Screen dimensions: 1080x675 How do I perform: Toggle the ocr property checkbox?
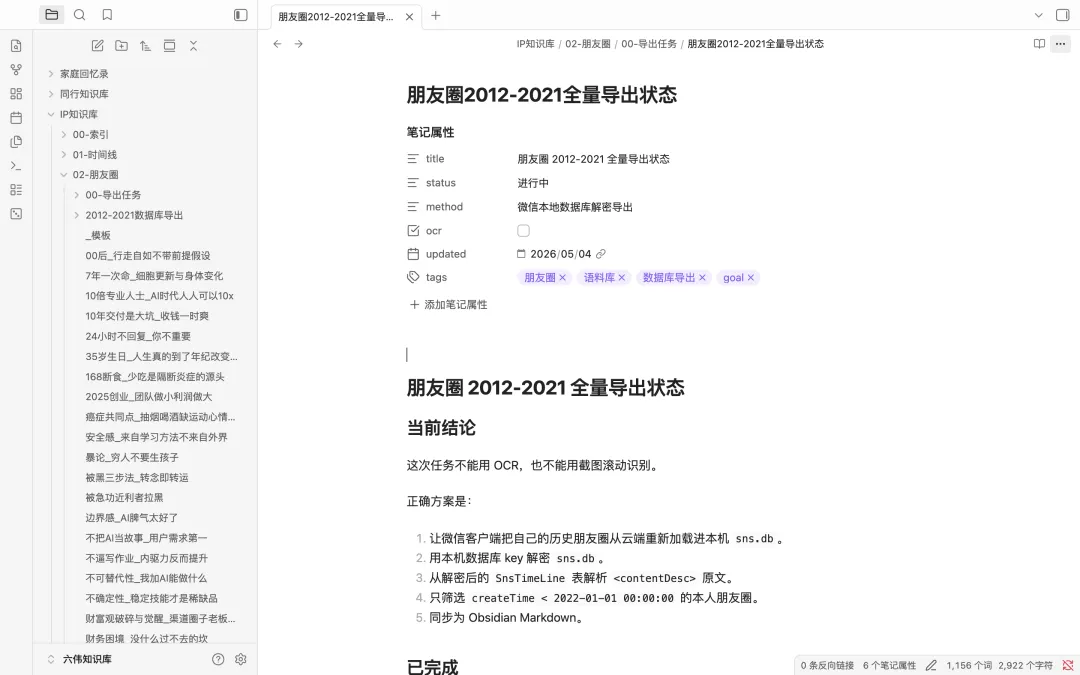coord(523,231)
